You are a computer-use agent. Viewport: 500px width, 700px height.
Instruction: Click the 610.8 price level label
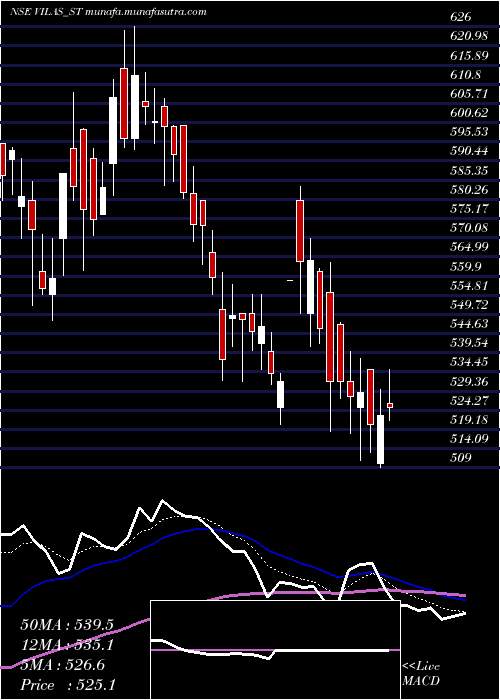point(466,75)
